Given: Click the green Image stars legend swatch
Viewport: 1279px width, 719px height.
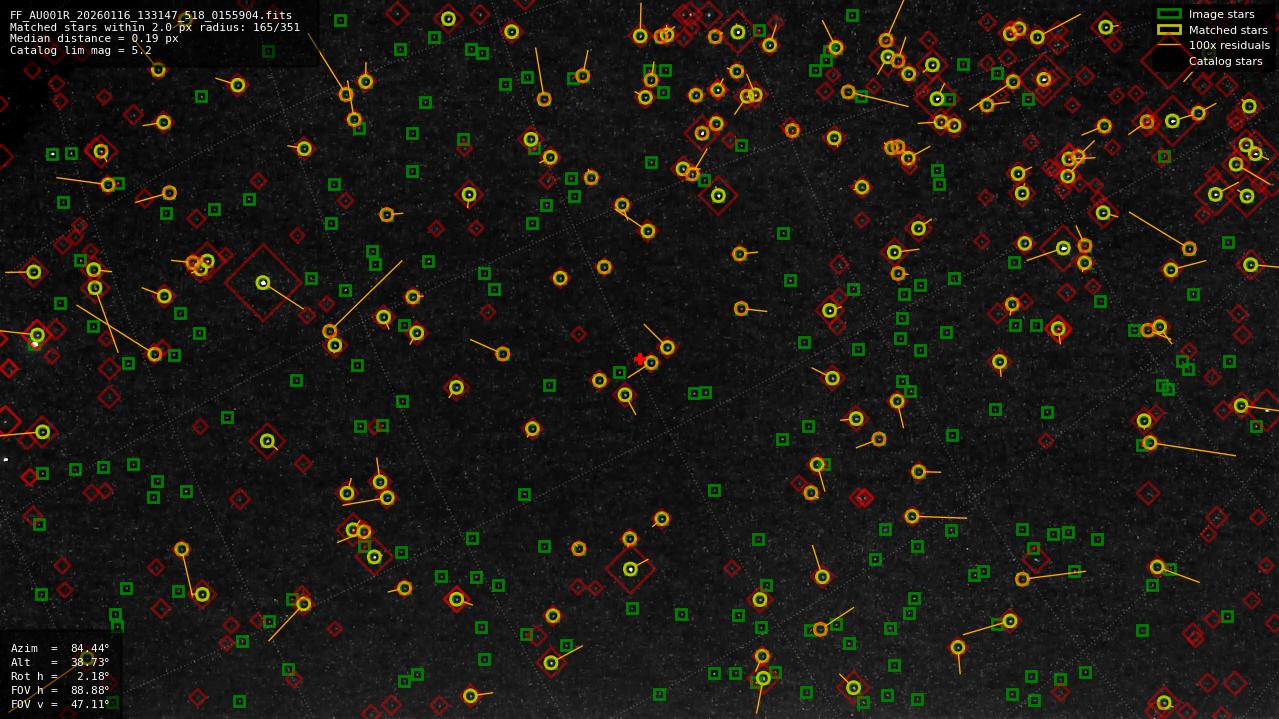Looking at the screenshot, I should pos(1169,14).
